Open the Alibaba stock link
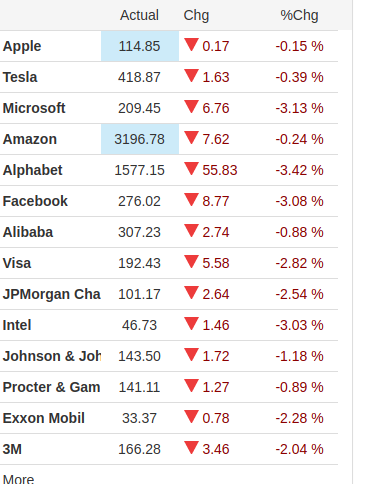Screen dimensions: 369x484 pyautogui.click(x=28, y=232)
